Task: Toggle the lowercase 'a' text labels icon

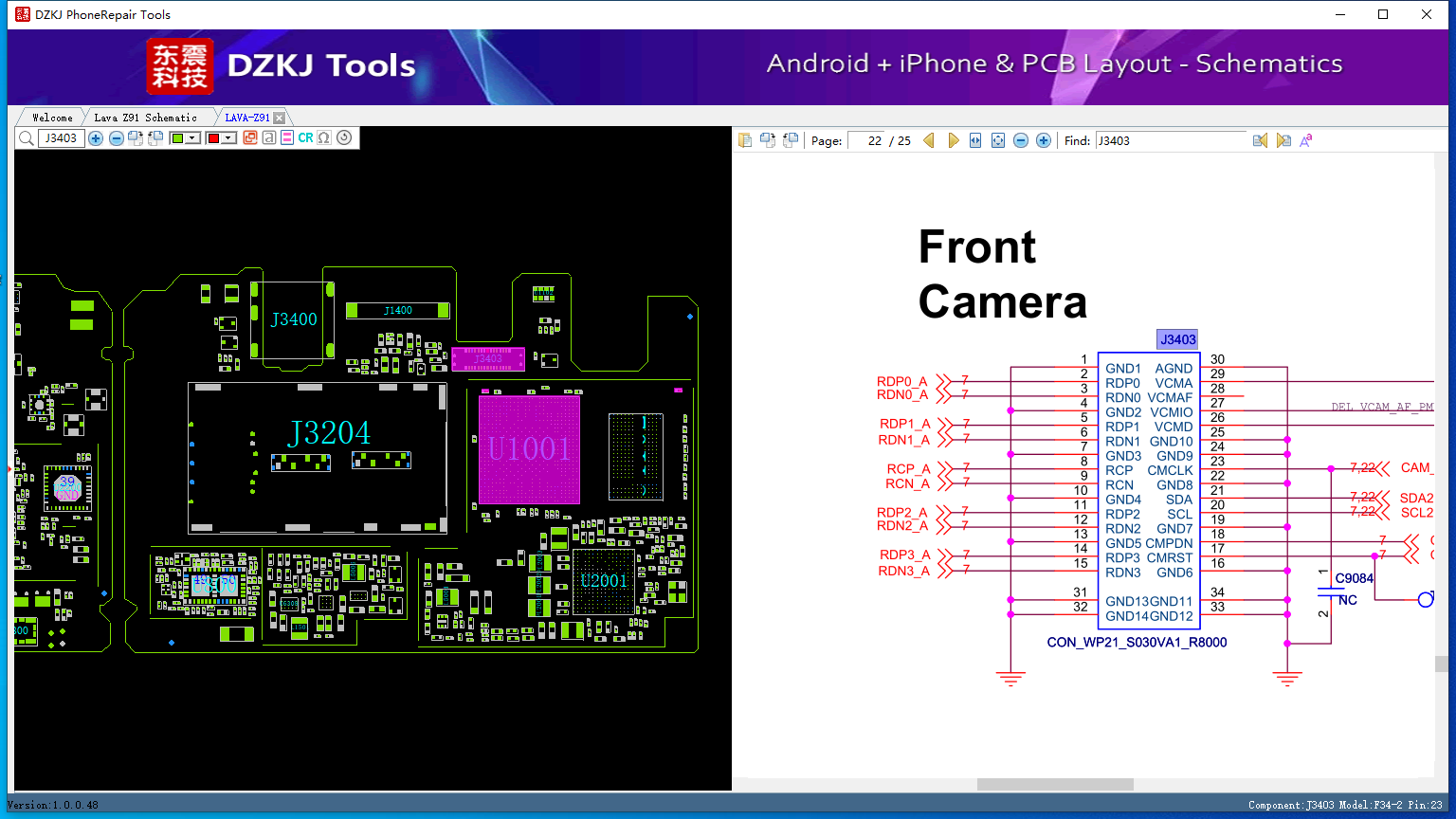Action: 269,138
